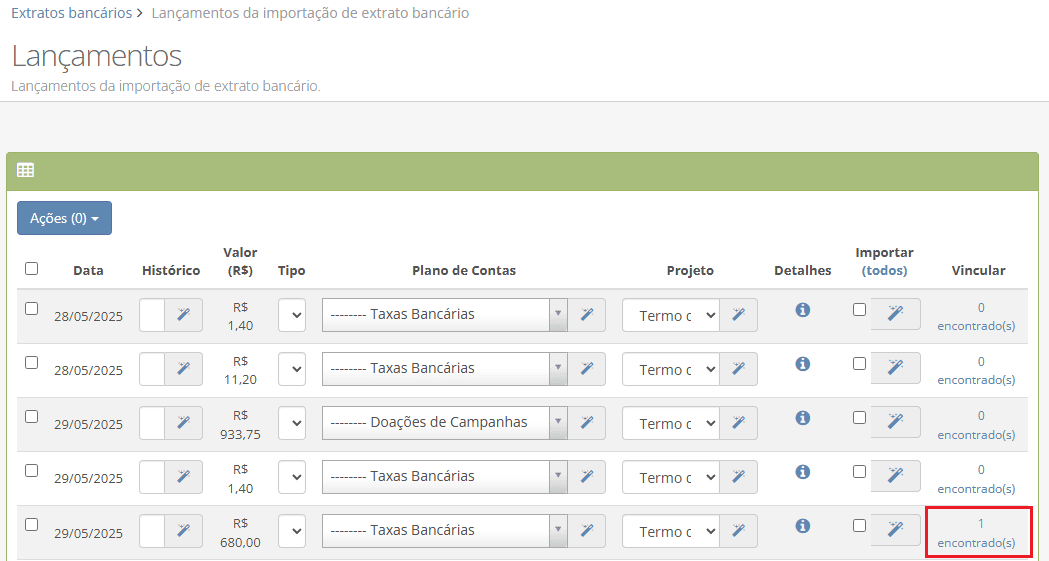Click Importar wand in R$ 933,75 row
The image size is (1049, 561).
[895, 422]
